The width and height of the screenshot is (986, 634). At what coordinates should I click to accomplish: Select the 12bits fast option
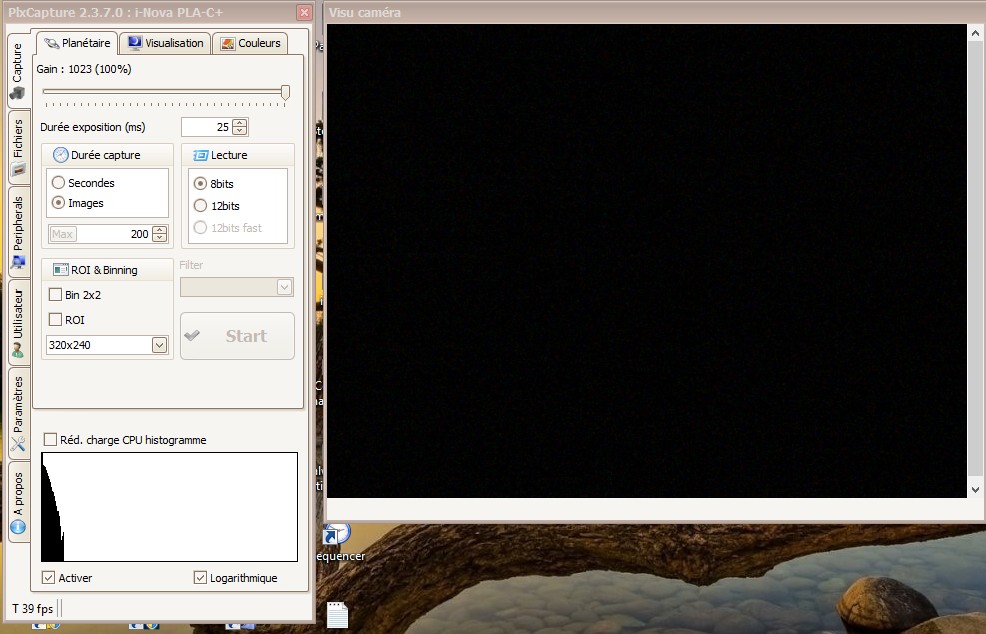click(201, 228)
